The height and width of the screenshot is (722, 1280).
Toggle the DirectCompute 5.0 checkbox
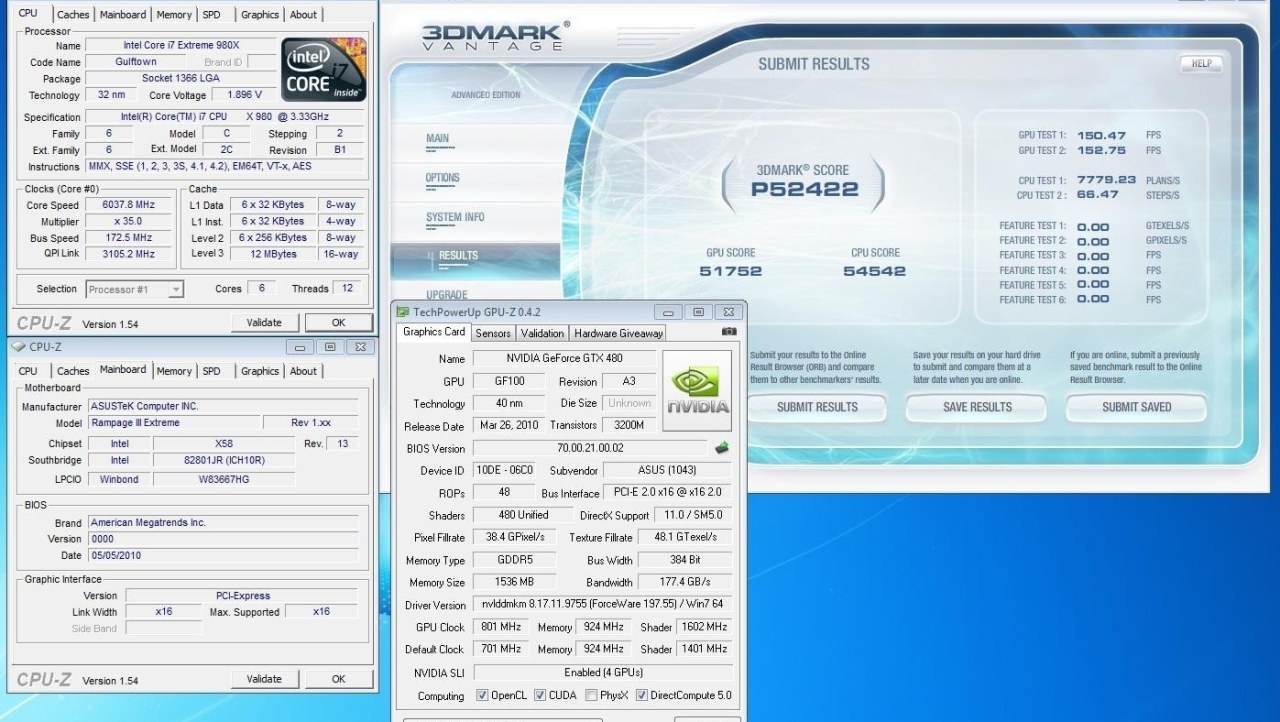pyautogui.click(x=642, y=696)
